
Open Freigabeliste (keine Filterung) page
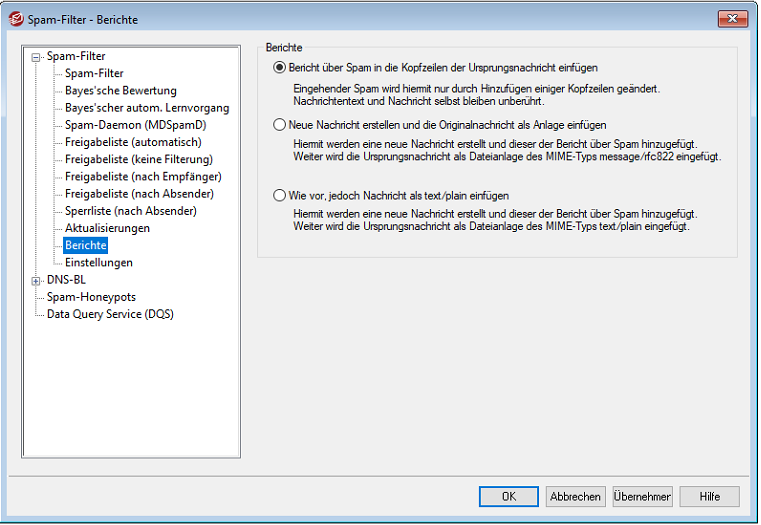coord(139,159)
